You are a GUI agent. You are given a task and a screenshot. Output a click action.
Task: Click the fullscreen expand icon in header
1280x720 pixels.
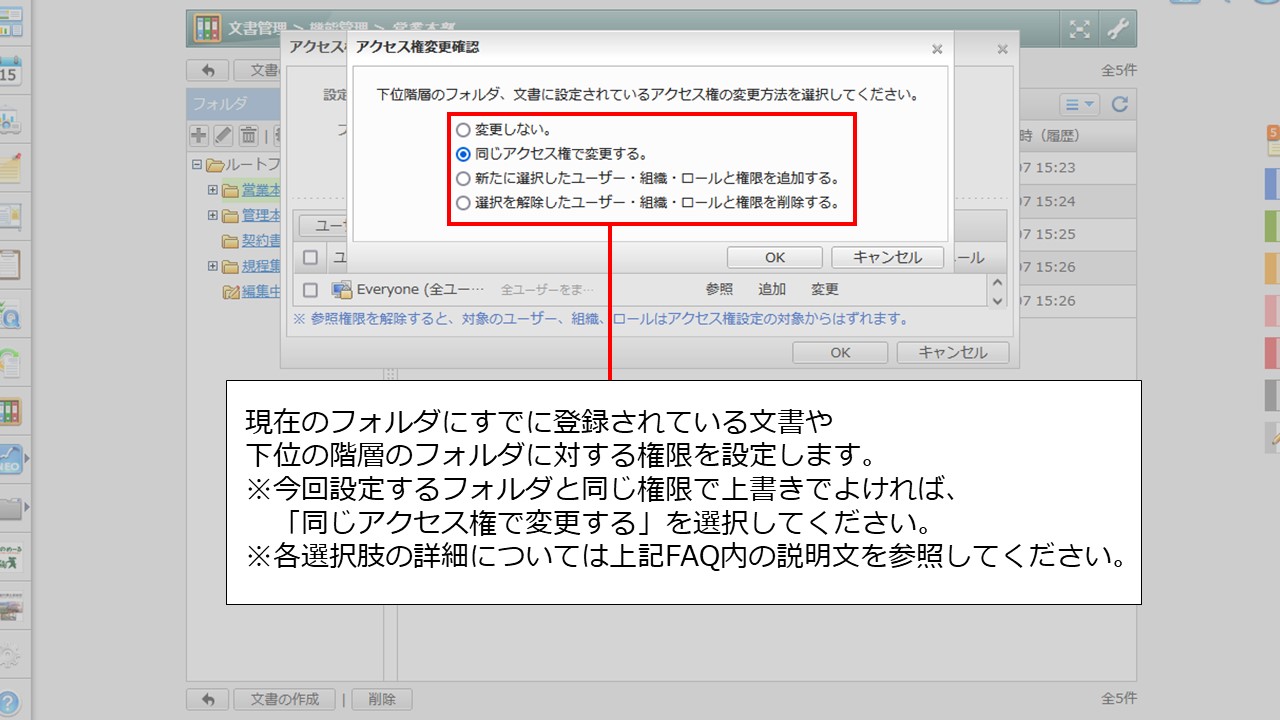tap(1079, 29)
